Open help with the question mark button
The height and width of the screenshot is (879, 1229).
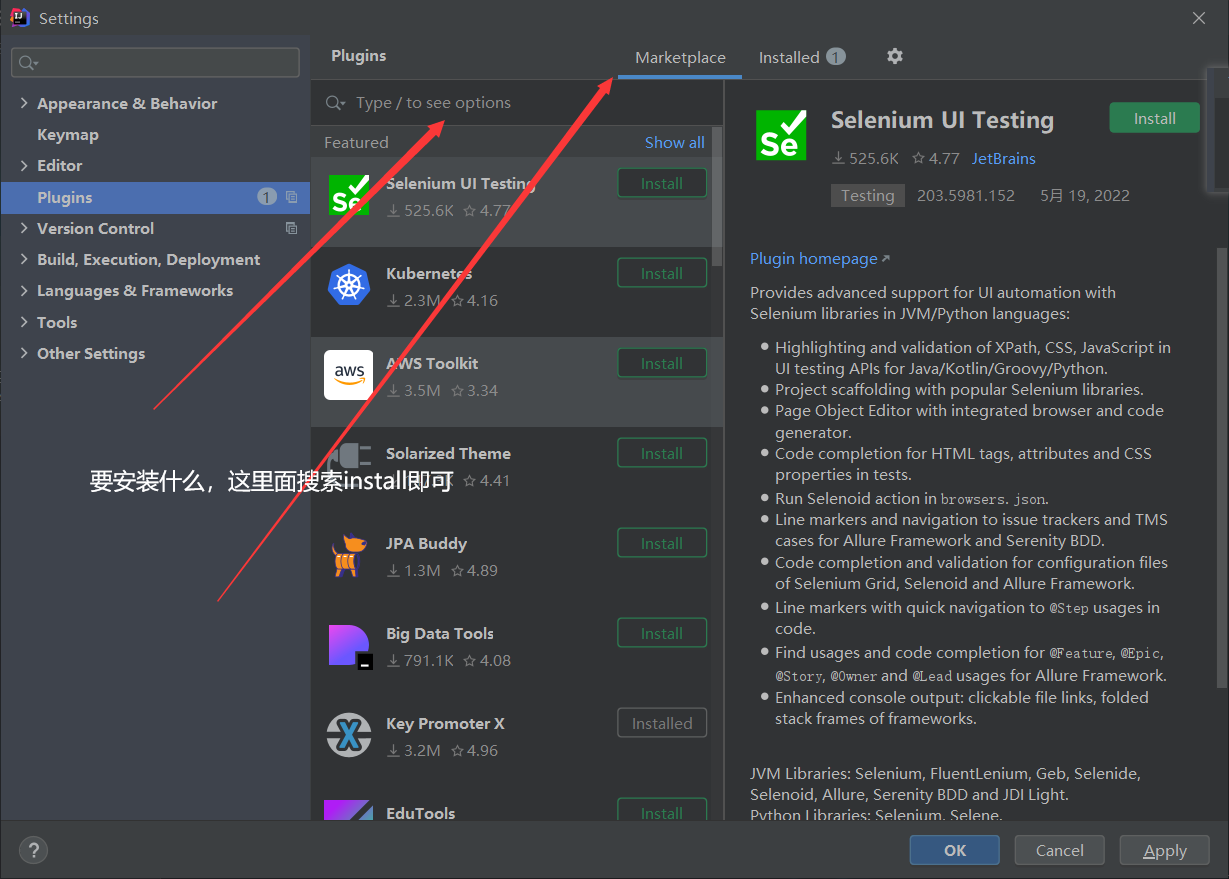(x=34, y=850)
